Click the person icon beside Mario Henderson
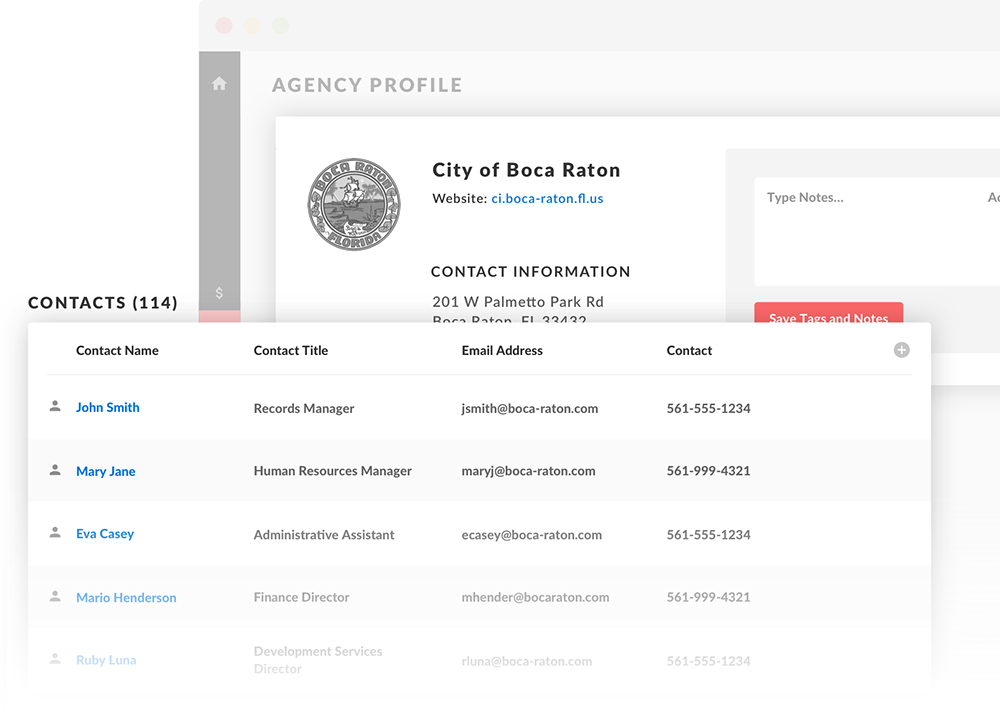 tap(55, 596)
